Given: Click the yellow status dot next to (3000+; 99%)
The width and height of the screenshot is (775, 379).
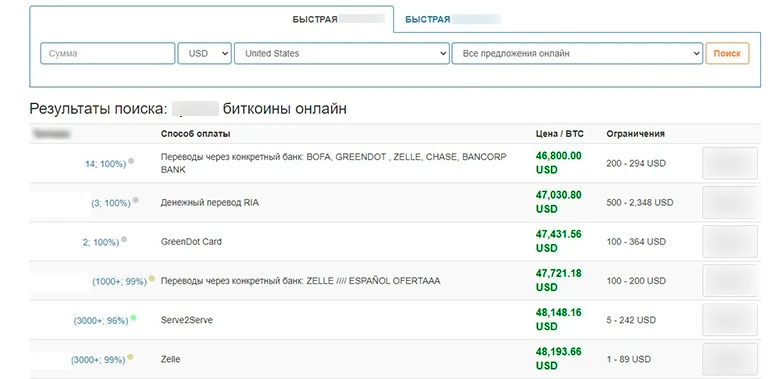Looking at the screenshot, I should pos(130,357).
